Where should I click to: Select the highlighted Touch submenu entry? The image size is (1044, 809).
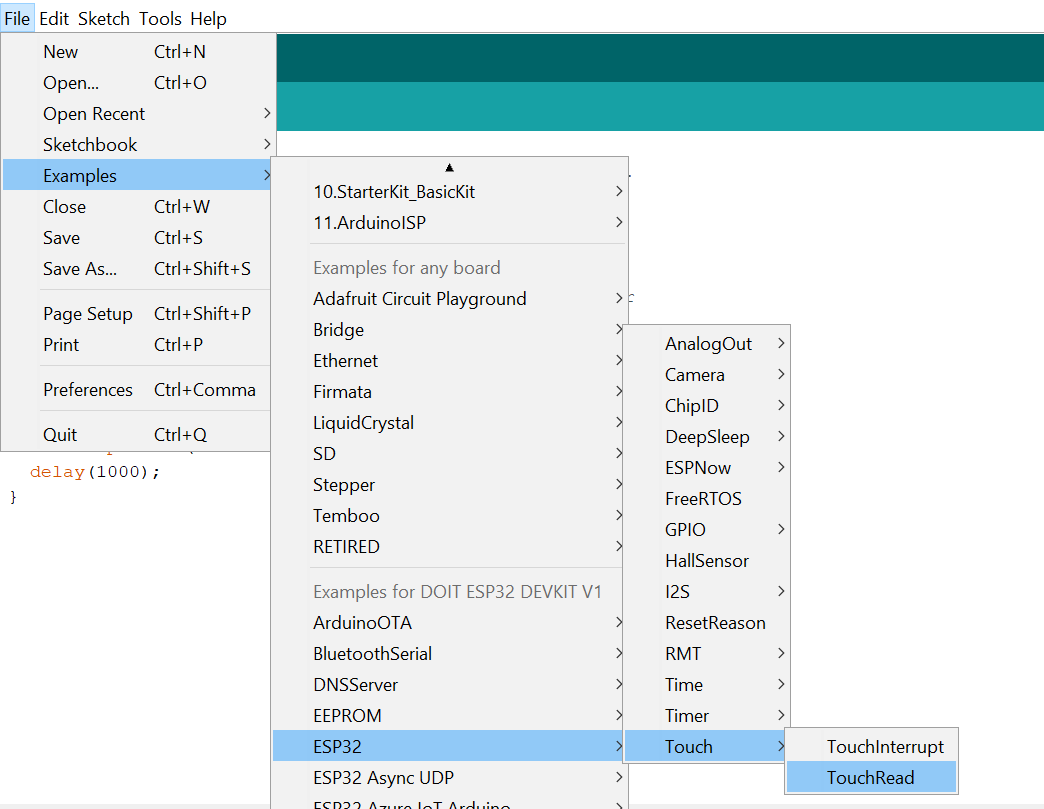[706, 746]
